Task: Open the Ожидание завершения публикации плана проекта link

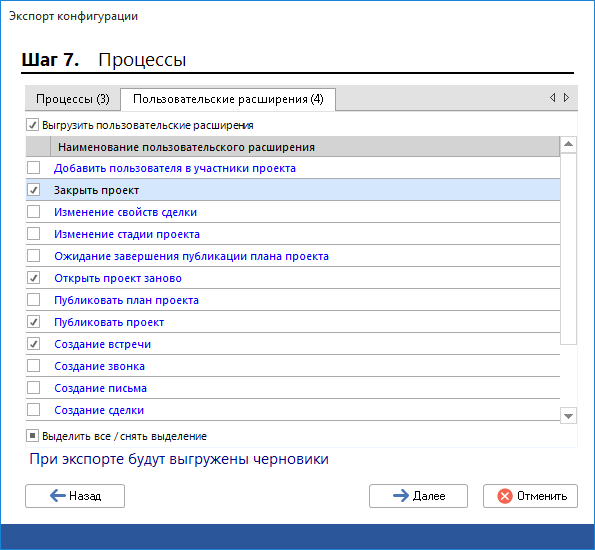Action: [x=191, y=256]
